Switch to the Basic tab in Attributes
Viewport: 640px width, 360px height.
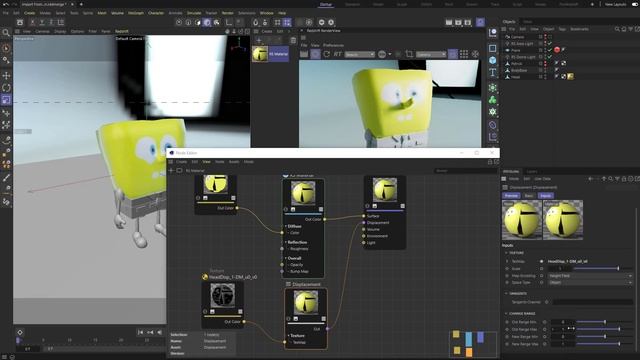point(529,196)
